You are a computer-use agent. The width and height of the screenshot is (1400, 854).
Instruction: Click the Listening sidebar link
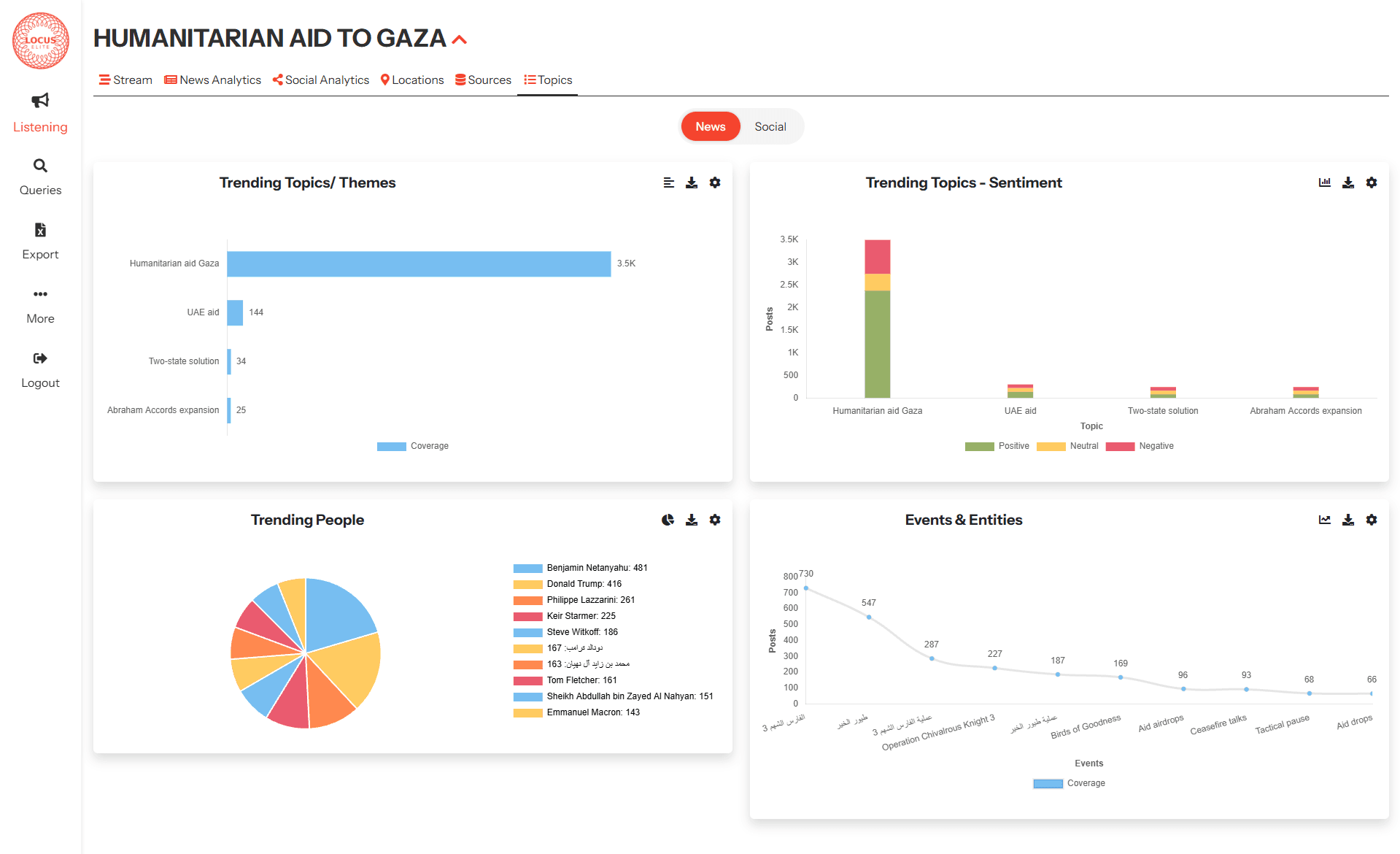(40, 127)
